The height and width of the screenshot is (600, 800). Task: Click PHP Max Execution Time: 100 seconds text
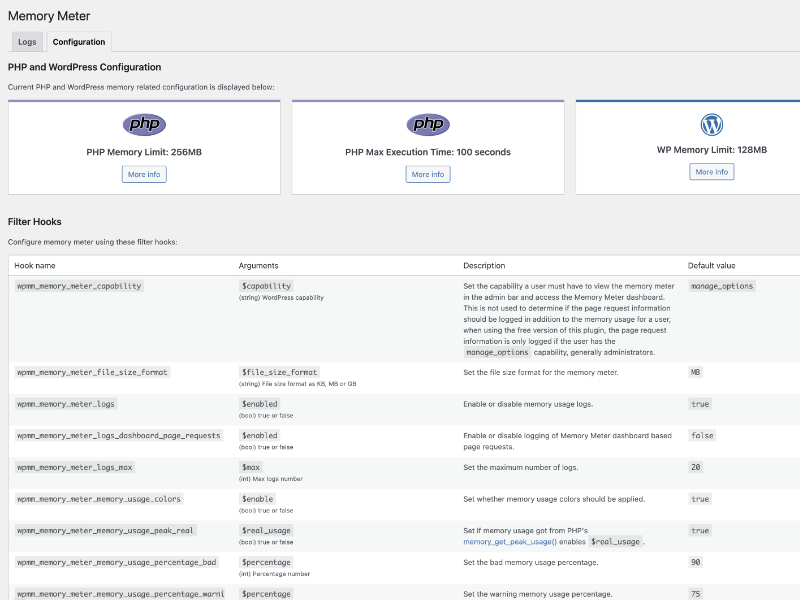[x=428, y=152]
